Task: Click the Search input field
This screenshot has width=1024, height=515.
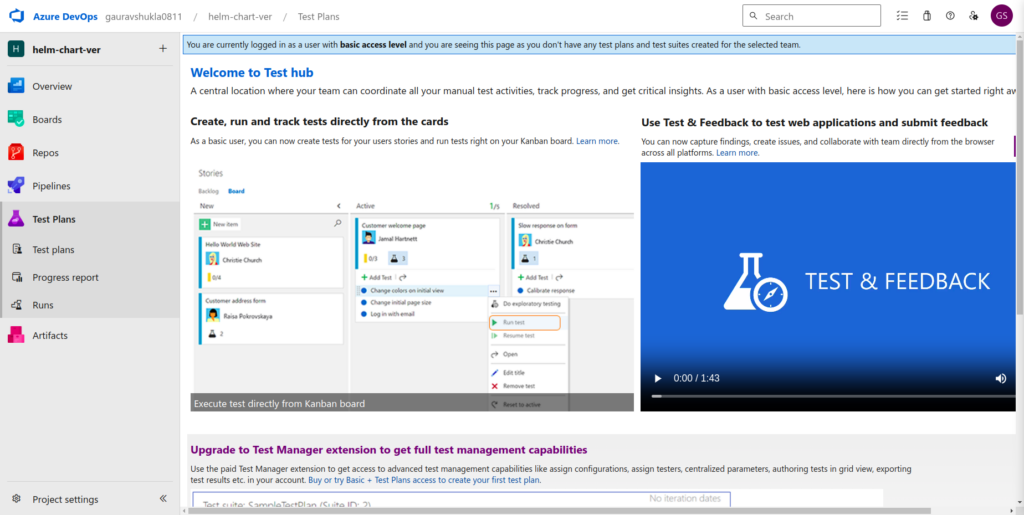Action: 812,16
